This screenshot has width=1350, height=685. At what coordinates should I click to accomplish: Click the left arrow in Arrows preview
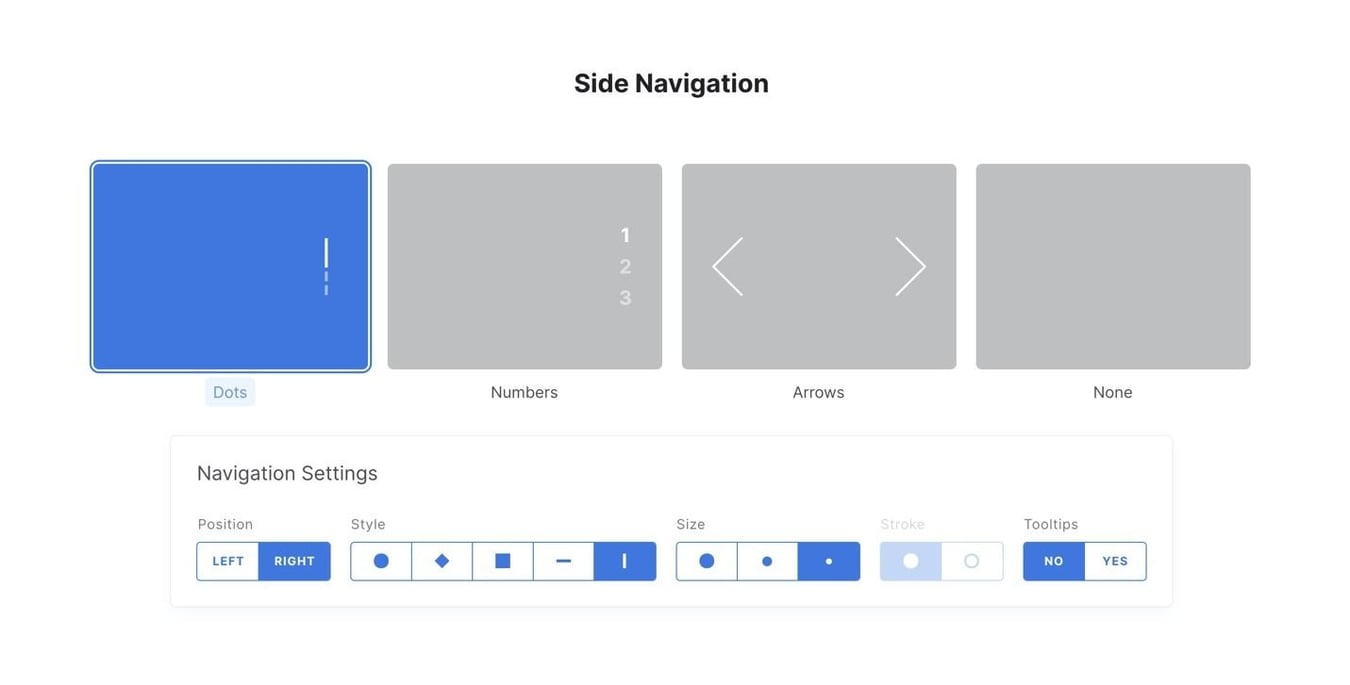pos(727,266)
